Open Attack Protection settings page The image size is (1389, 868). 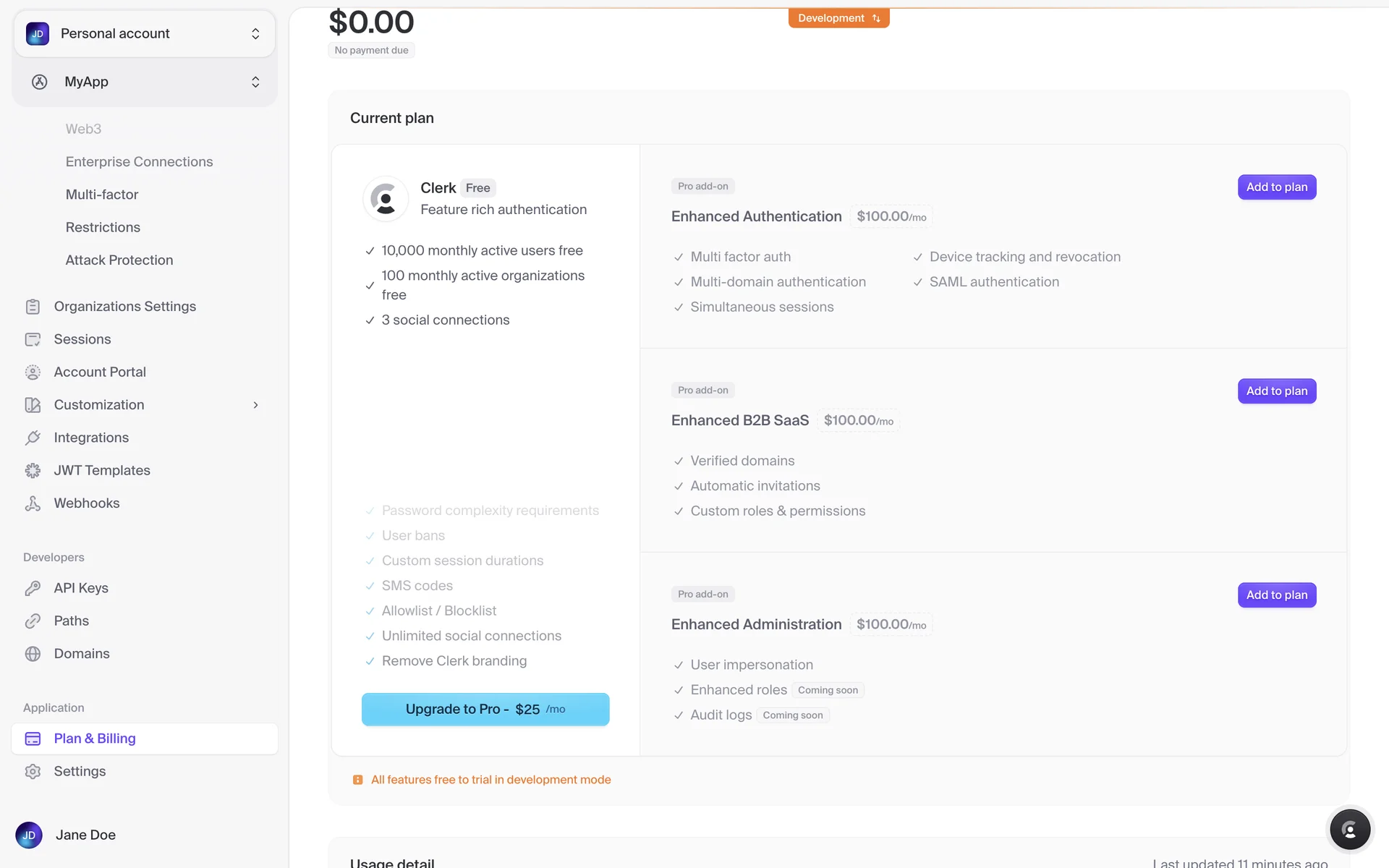tap(119, 260)
